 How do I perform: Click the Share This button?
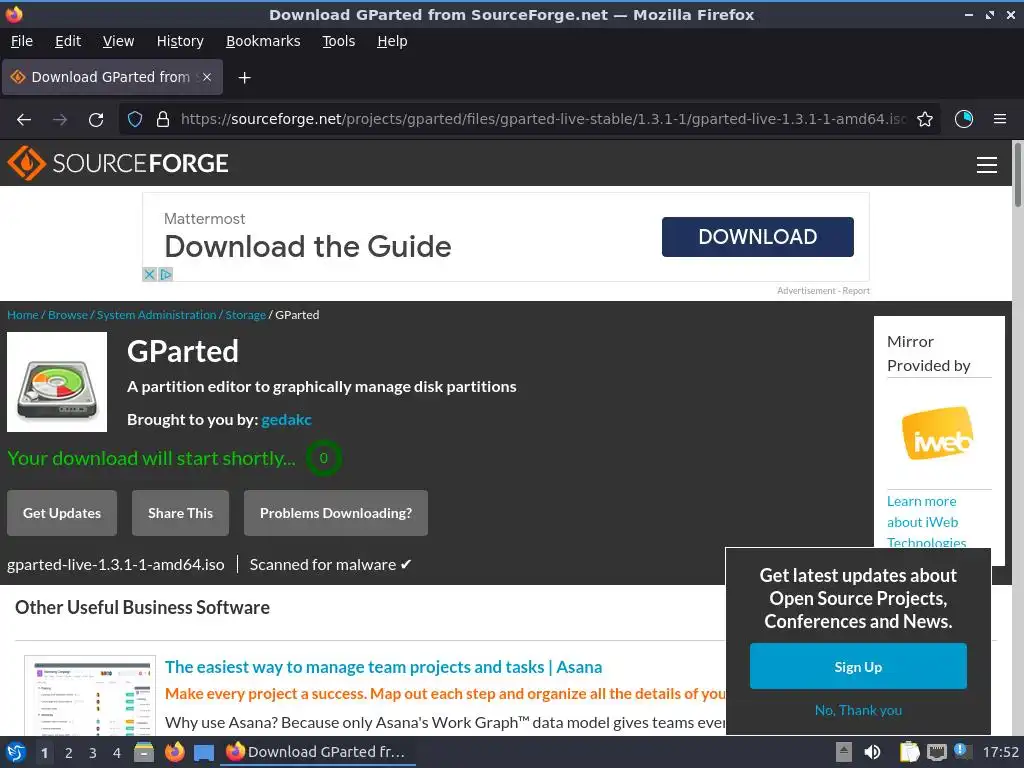(180, 513)
